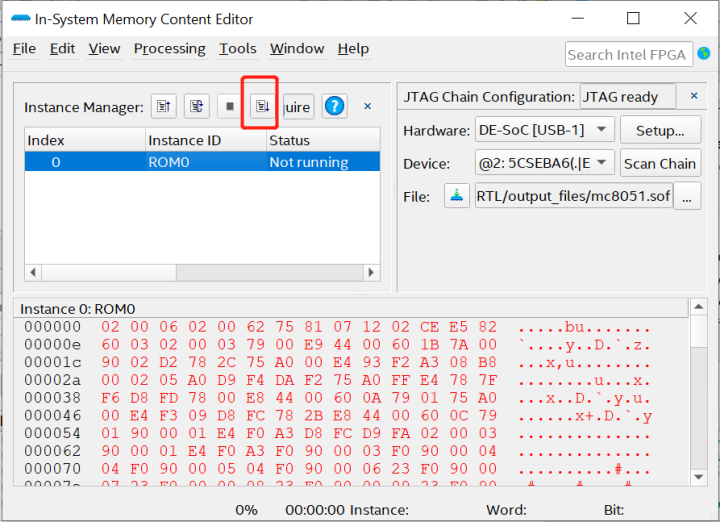Image resolution: width=720 pixels, height=522 pixels.
Task: Open the Edit menu
Action: pyautogui.click(x=62, y=49)
